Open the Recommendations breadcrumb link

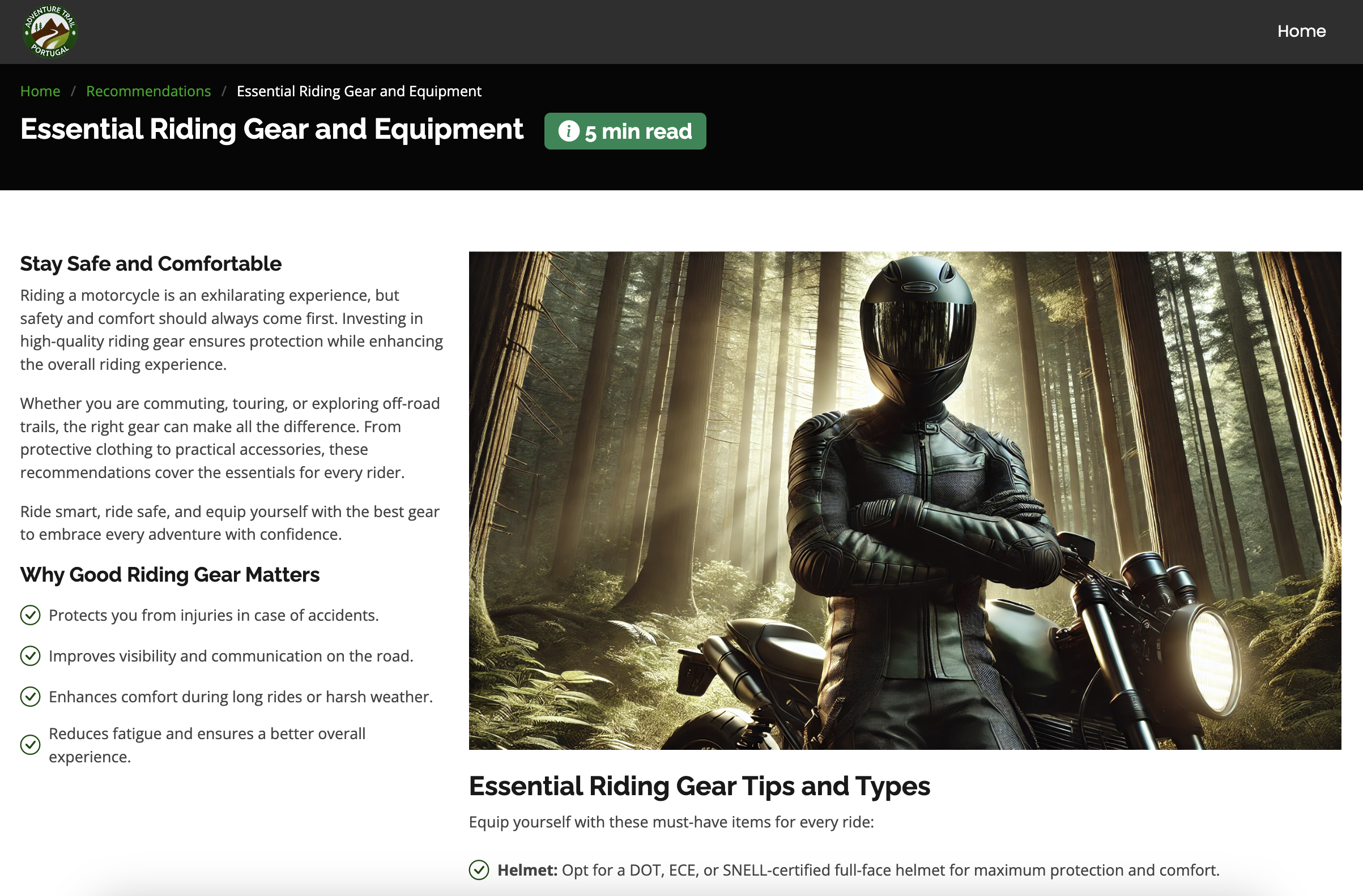tap(148, 91)
